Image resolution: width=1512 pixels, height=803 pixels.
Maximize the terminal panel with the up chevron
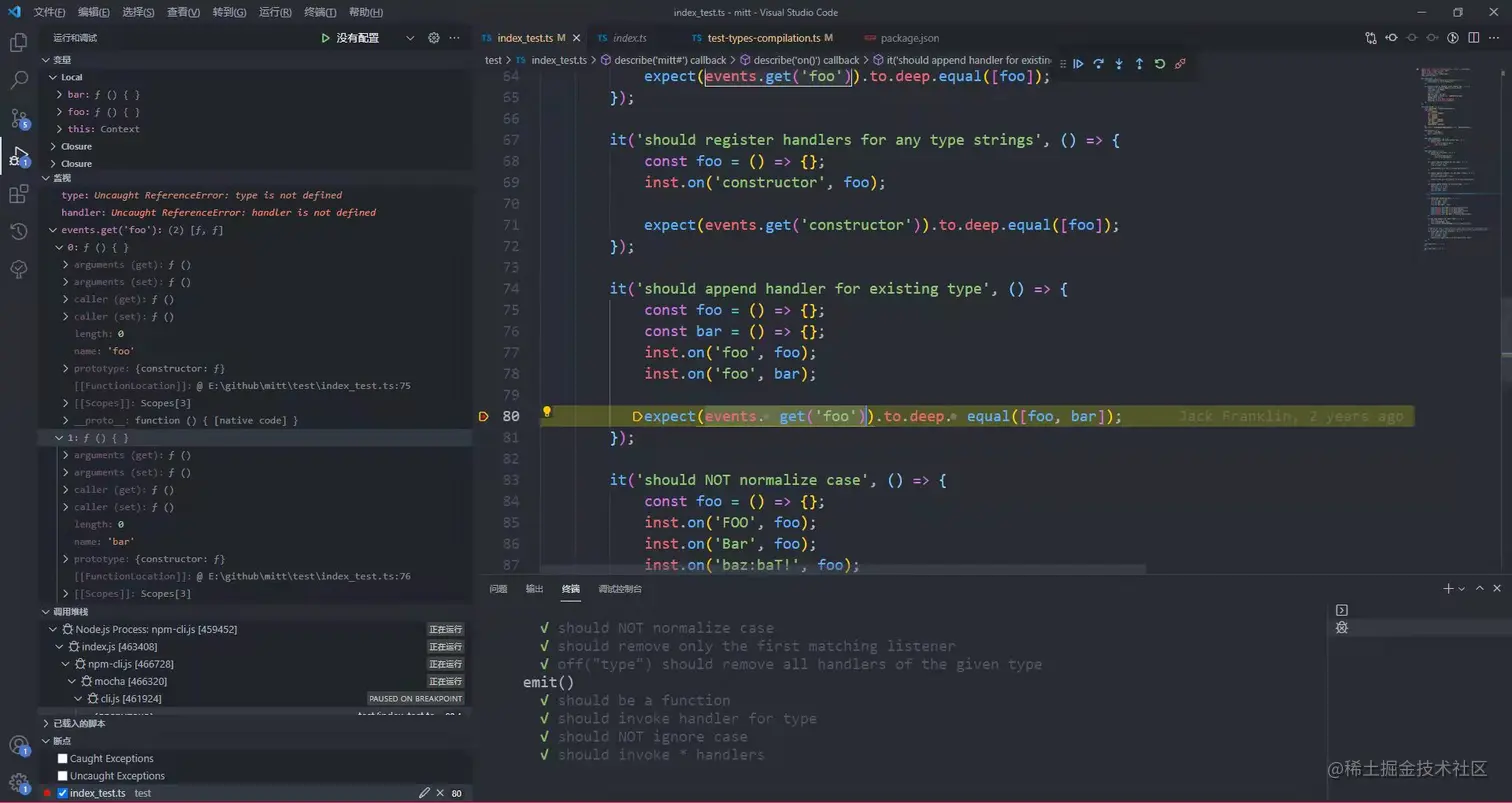(1480, 589)
